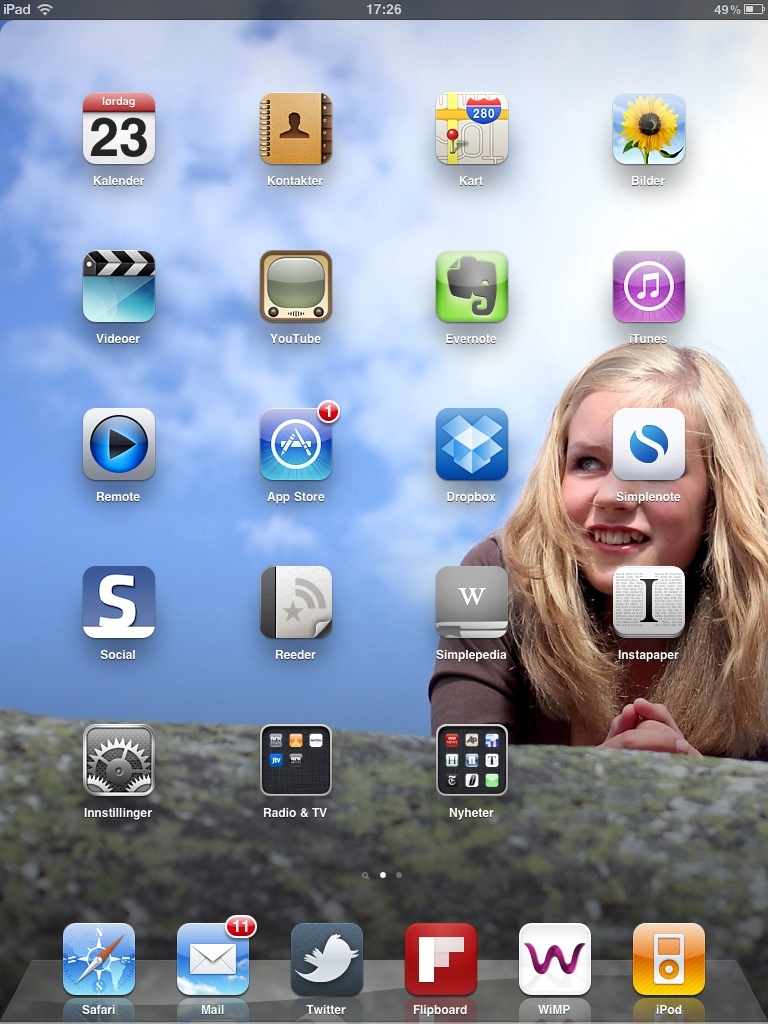This screenshot has width=768, height=1024.
Task: Open the Social app with S logo
Action: coord(119,602)
